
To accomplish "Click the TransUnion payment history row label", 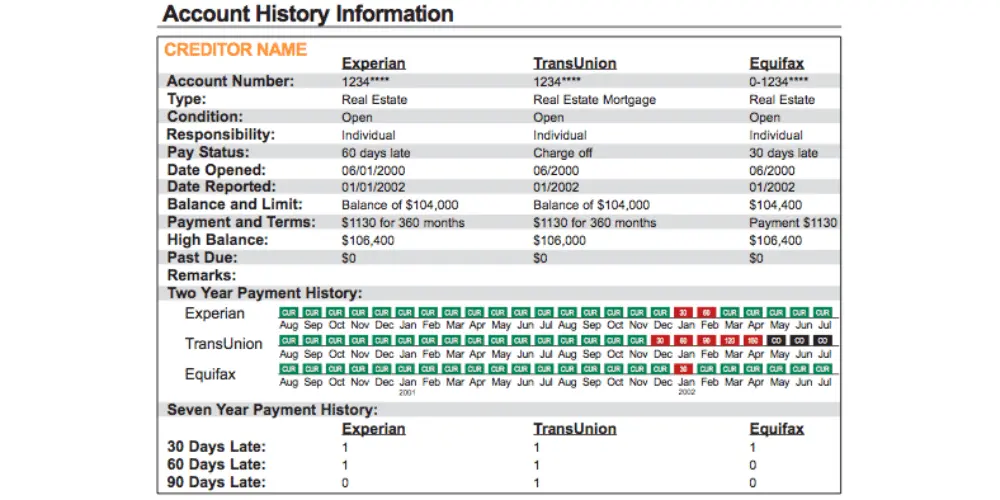I will 224,344.
